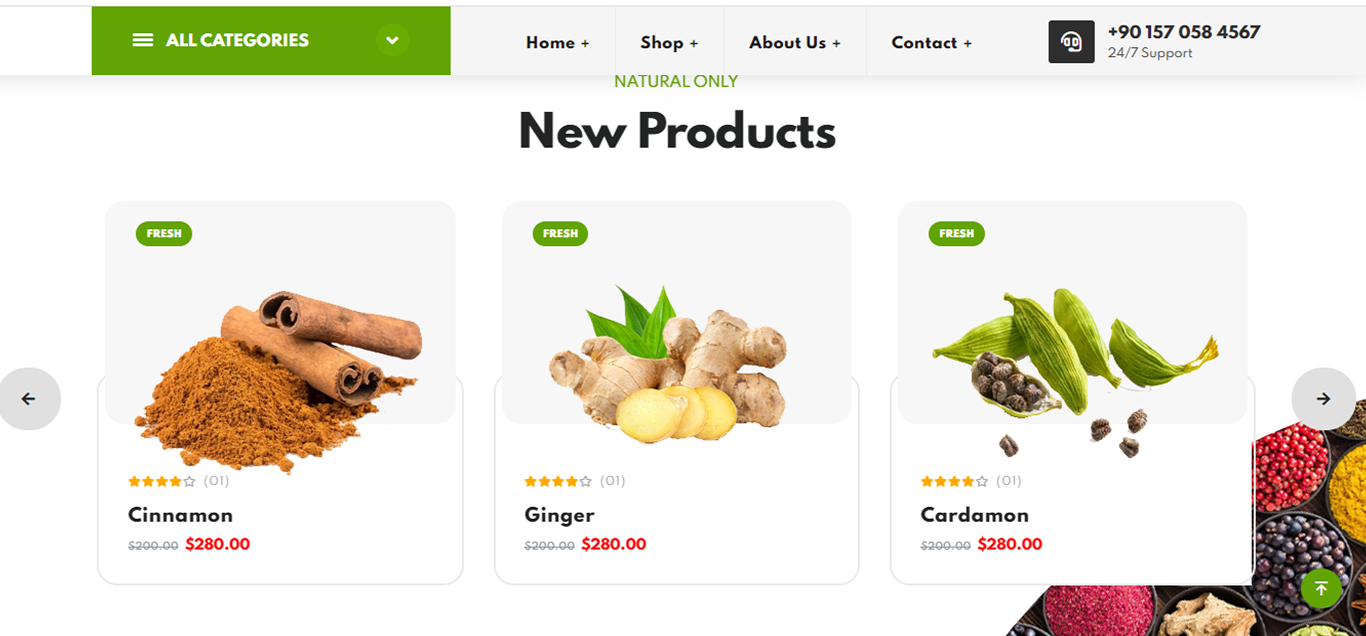Image resolution: width=1366 pixels, height=636 pixels.
Task: Expand the About Us submenu
Action: [x=795, y=43]
